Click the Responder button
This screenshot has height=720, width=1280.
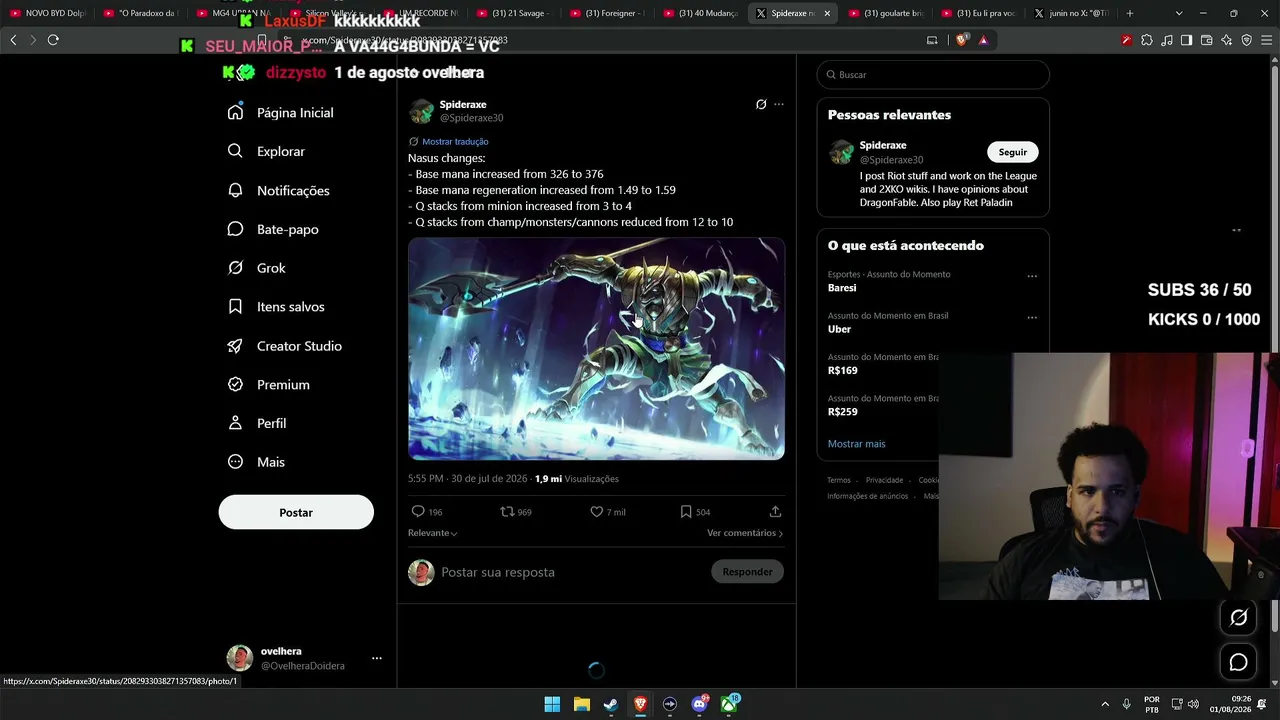[x=747, y=572]
